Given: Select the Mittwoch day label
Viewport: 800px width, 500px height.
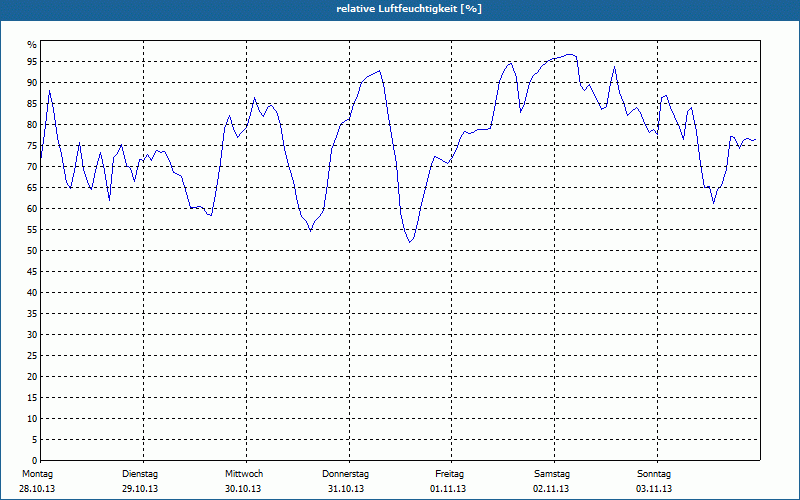Looking at the screenshot, I should point(244,474).
